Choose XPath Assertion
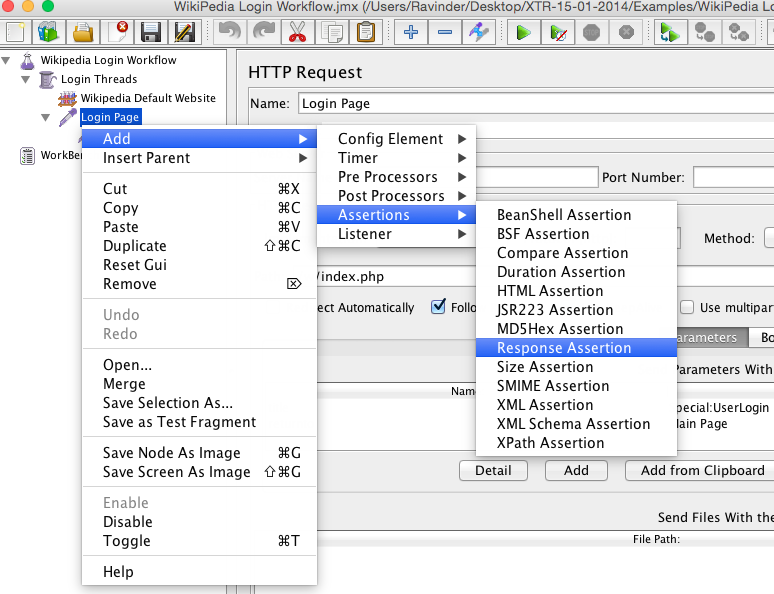Image resolution: width=774 pixels, height=594 pixels. (576, 443)
